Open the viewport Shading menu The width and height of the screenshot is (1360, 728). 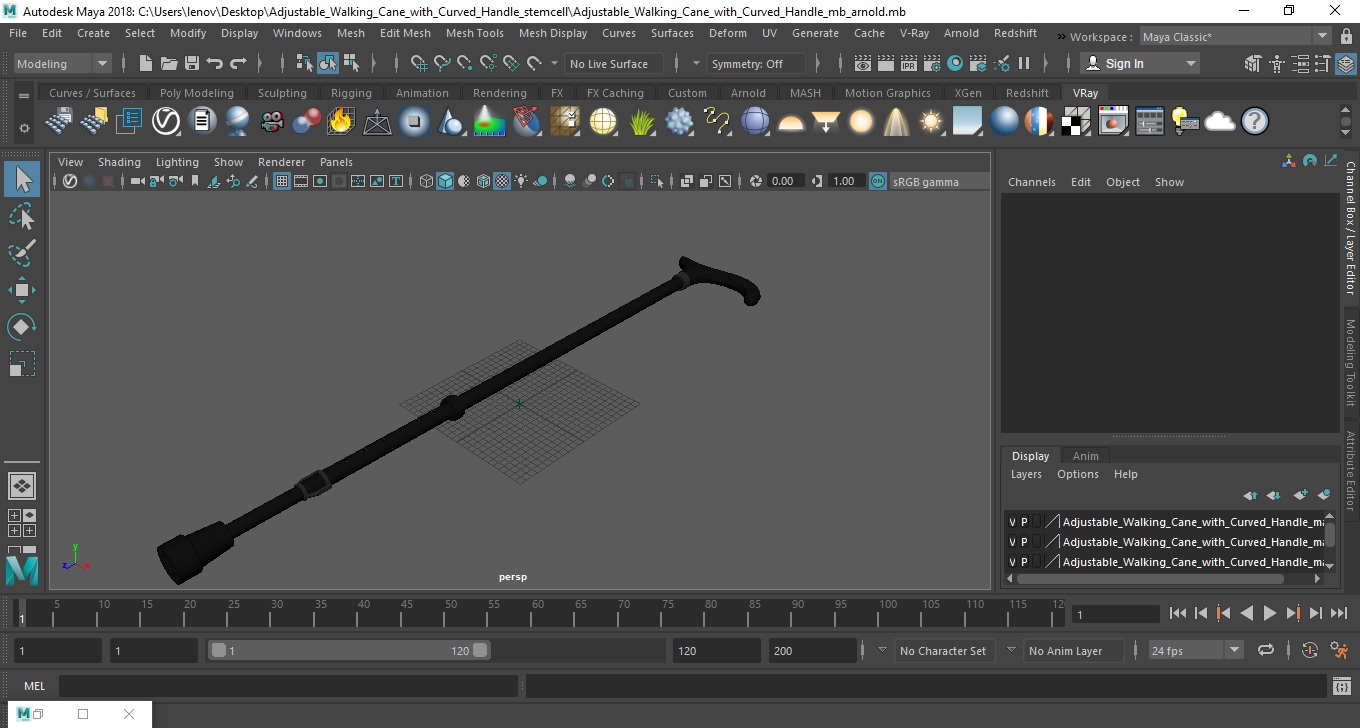coord(119,162)
